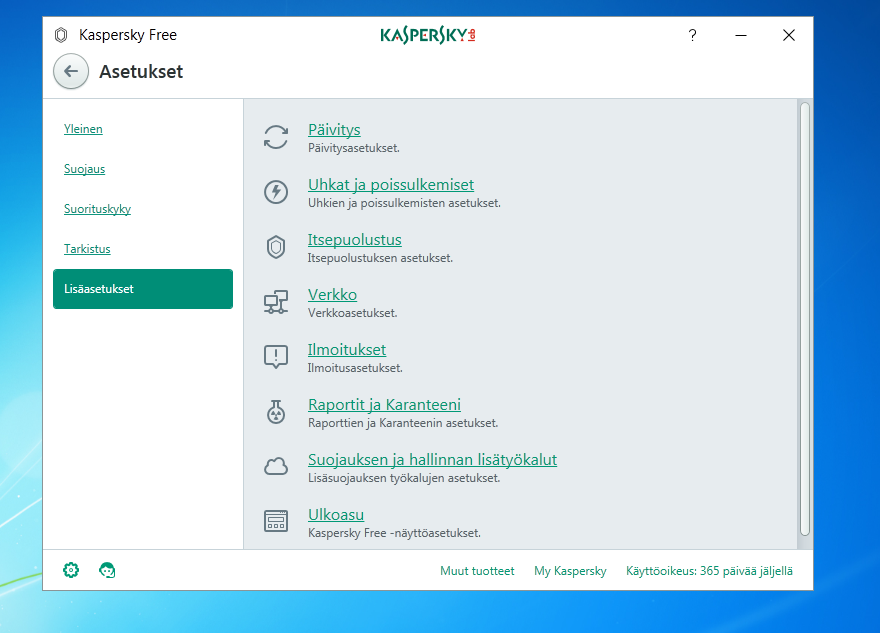The image size is (880, 633).
Task: Click the window layout icon beside Ulkoasu
Action: [x=276, y=521]
